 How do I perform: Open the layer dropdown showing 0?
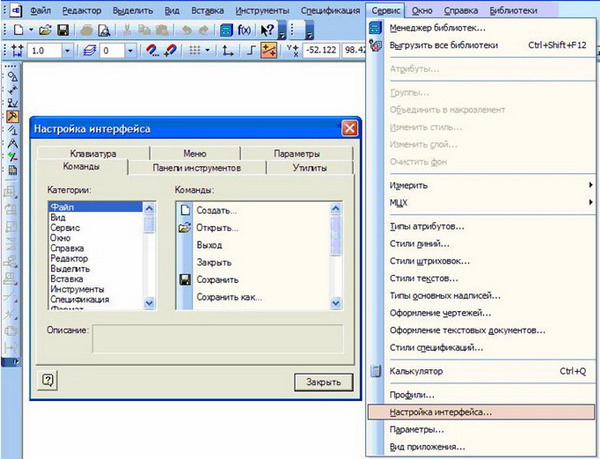click(x=128, y=50)
